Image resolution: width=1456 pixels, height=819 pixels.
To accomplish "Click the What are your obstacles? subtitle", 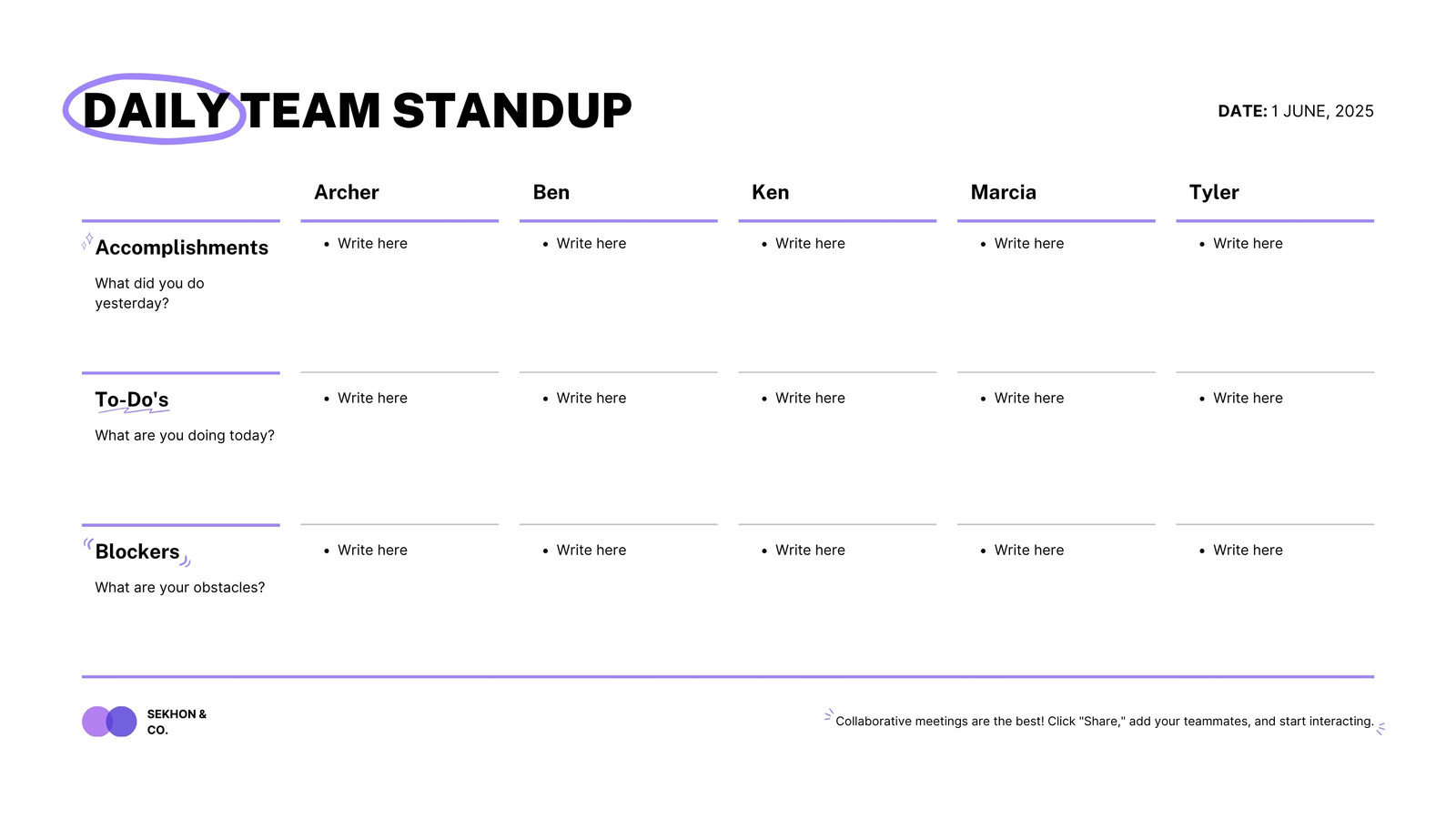I will (x=180, y=588).
